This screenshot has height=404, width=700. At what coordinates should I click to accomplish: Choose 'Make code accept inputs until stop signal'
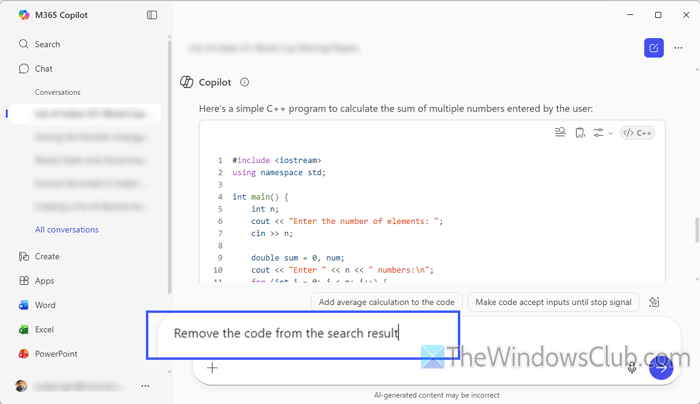553,302
